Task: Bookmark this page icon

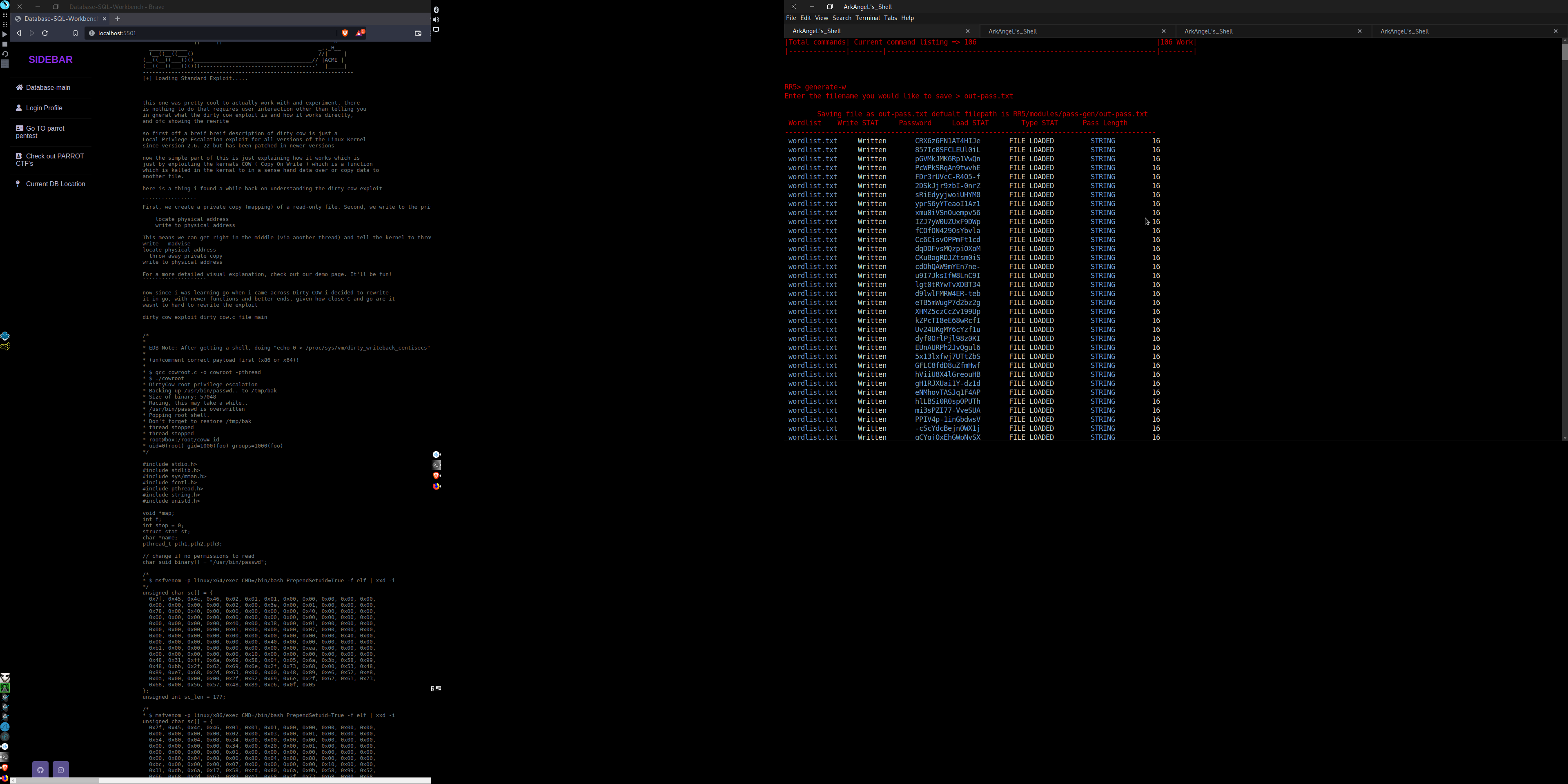Action: tap(76, 33)
